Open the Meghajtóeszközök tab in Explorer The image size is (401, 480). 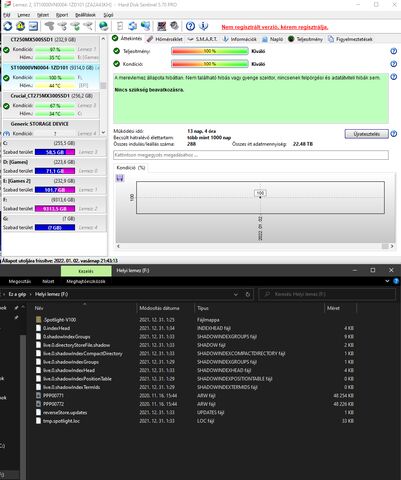86,281
